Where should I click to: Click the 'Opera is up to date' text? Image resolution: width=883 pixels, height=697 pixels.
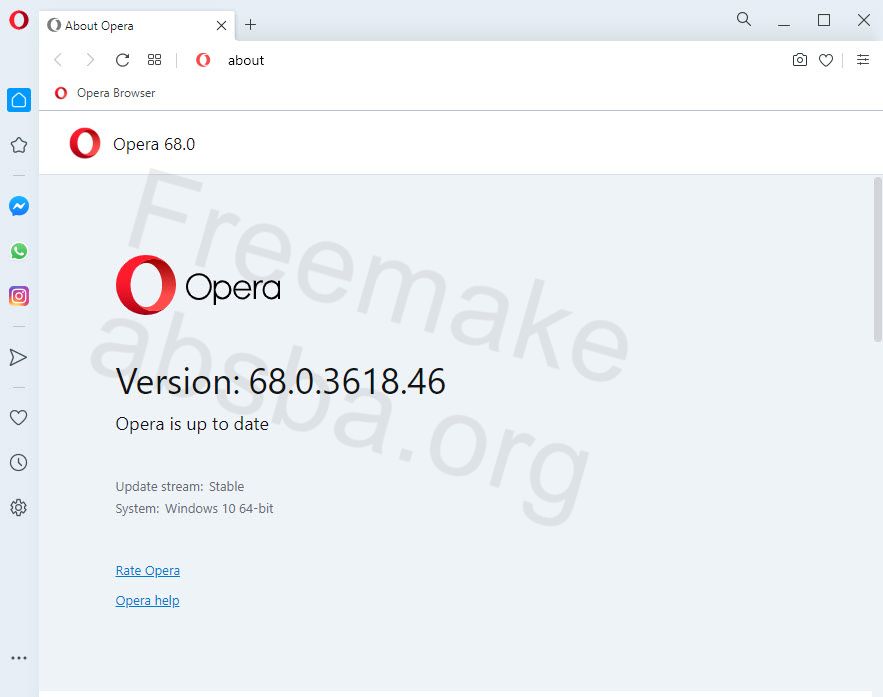[192, 424]
